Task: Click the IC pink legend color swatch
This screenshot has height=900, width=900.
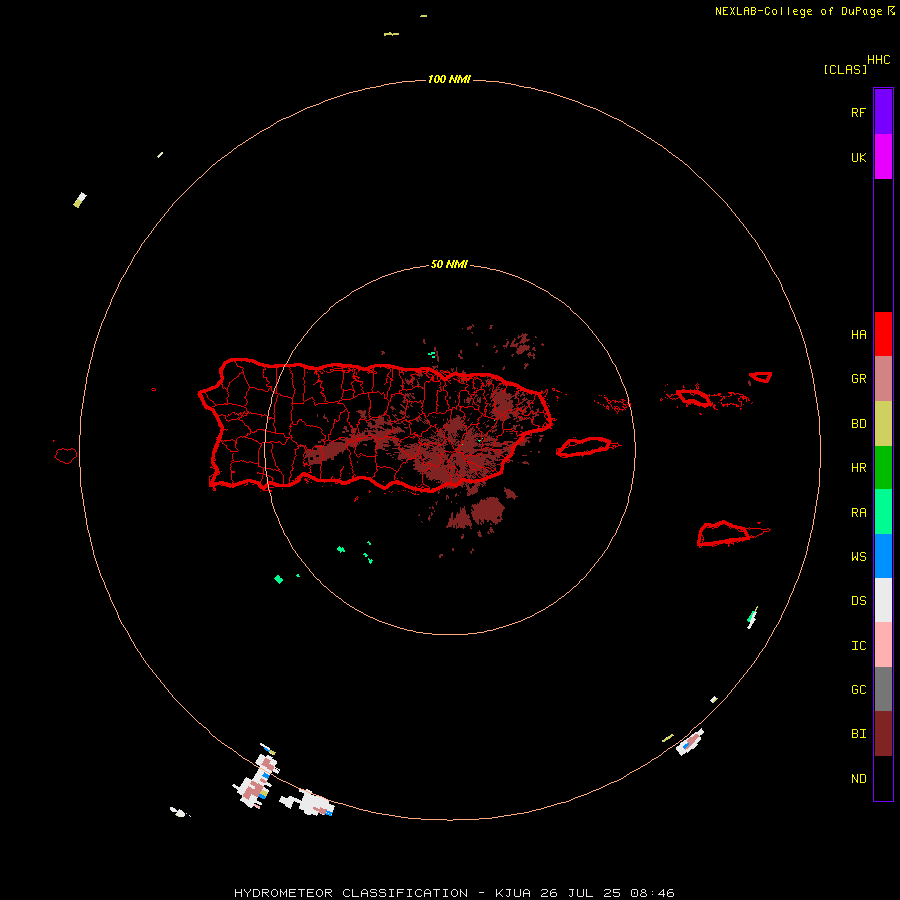Action: click(883, 645)
